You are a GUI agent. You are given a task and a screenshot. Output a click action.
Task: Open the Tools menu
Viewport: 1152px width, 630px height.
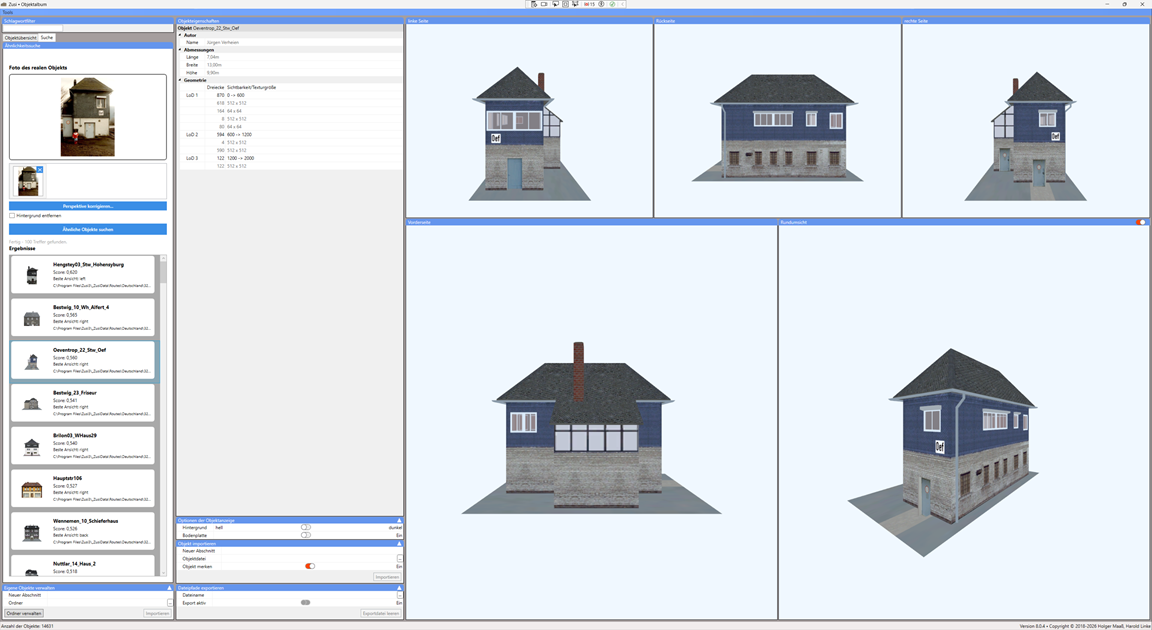[8, 12]
